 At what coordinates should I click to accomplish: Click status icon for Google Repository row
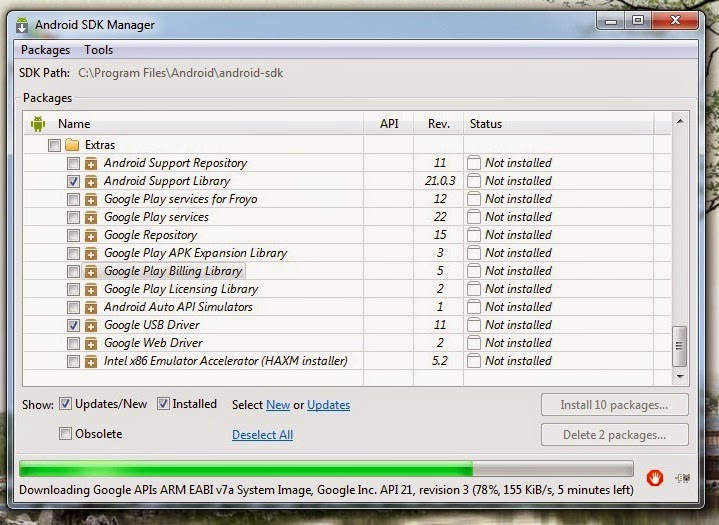click(x=474, y=235)
